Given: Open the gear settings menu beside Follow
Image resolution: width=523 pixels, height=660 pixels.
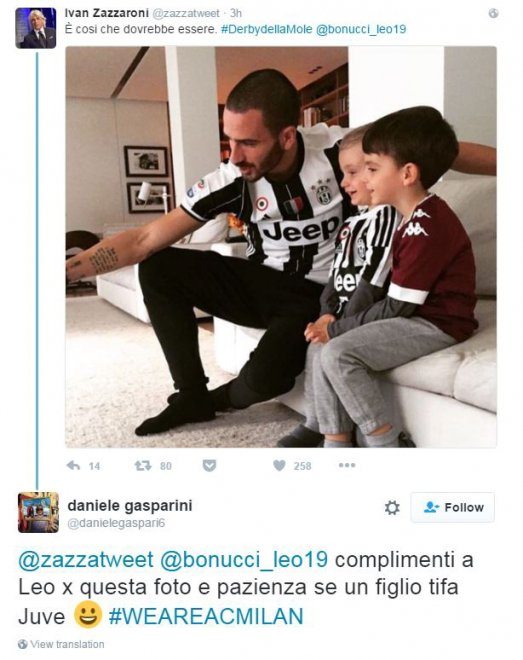Looking at the screenshot, I should (392, 508).
